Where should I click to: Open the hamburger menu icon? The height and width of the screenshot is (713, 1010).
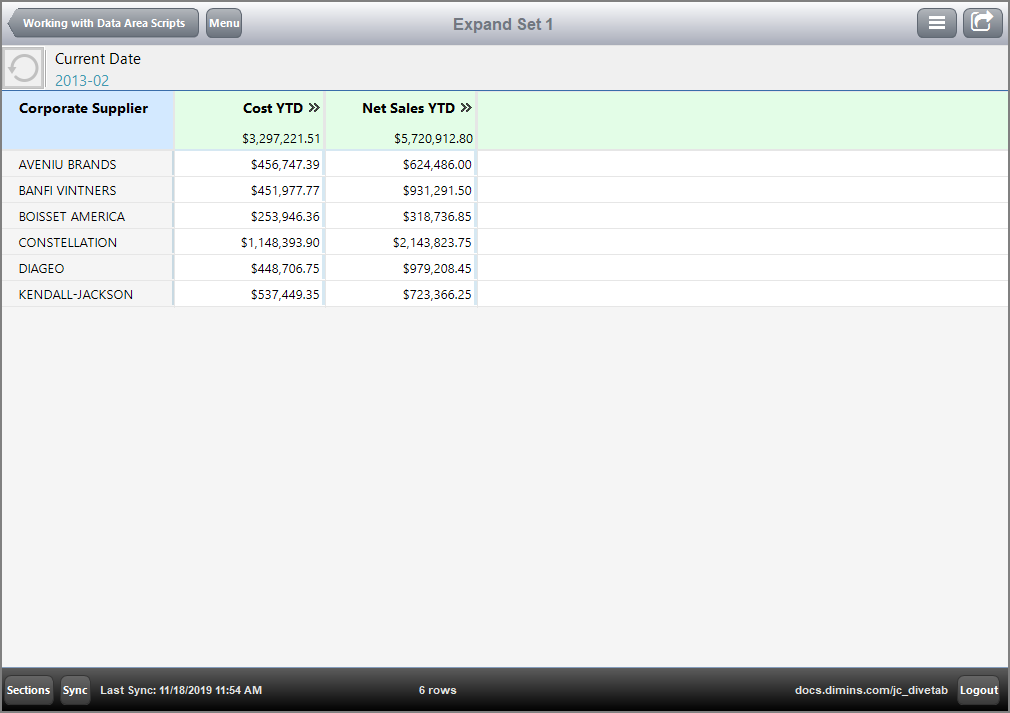click(937, 22)
